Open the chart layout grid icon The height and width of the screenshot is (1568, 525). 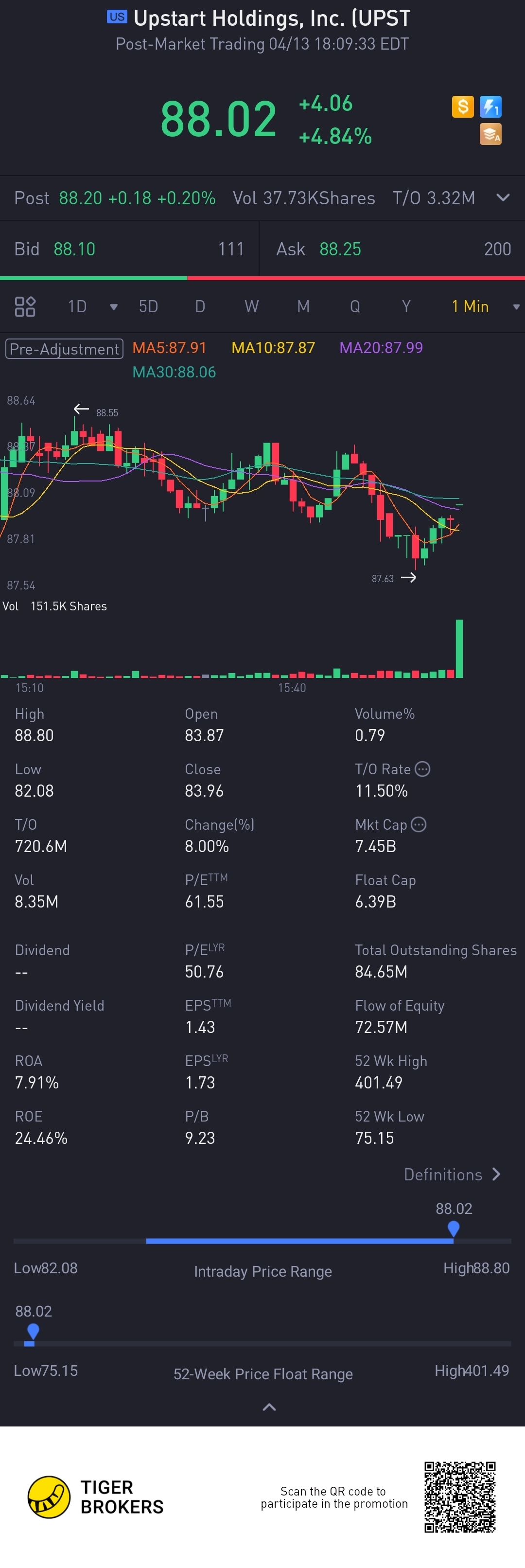(x=25, y=306)
